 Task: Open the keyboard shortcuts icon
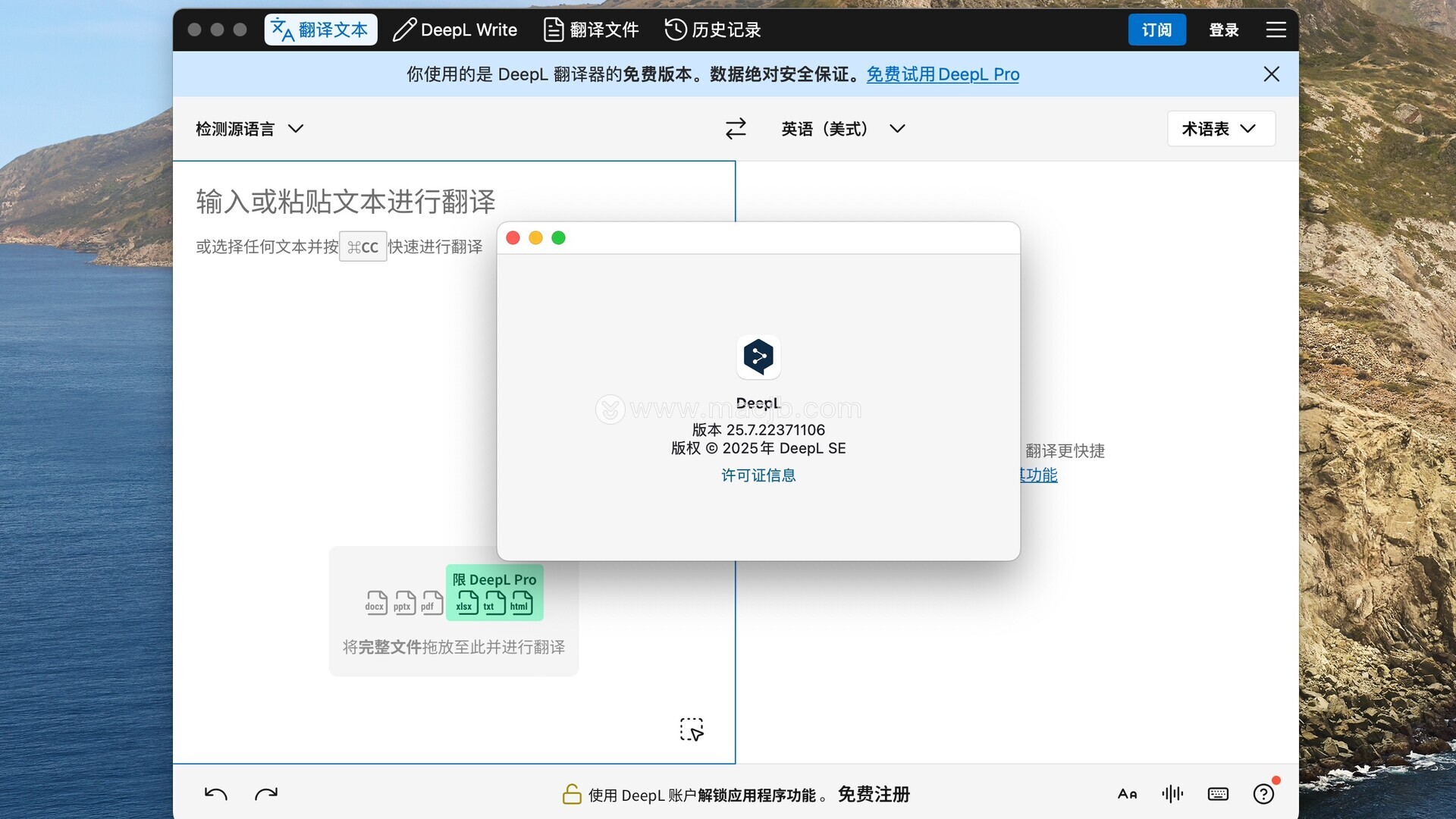pyautogui.click(x=1218, y=794)
